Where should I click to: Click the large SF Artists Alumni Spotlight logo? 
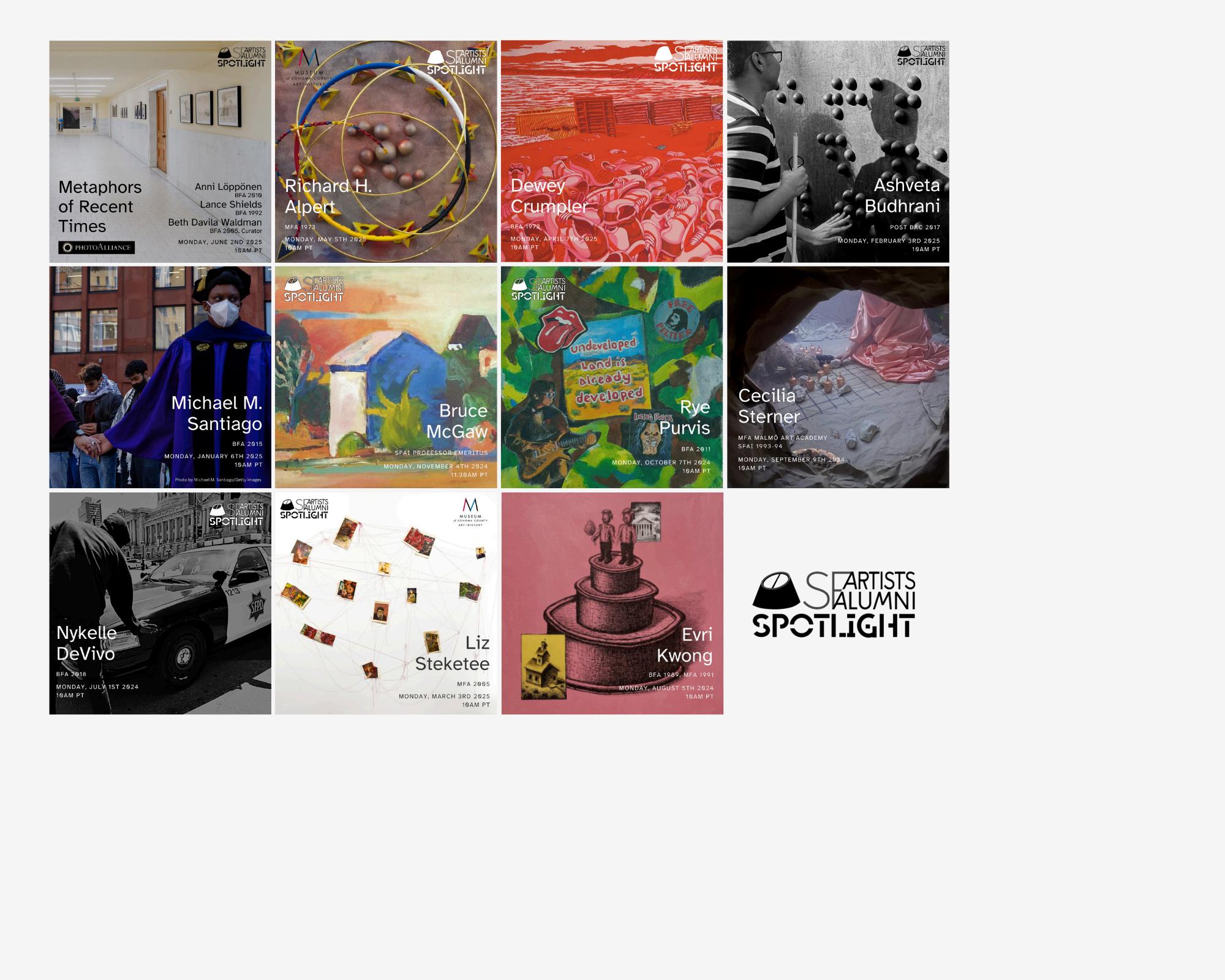tap(834, 605)
